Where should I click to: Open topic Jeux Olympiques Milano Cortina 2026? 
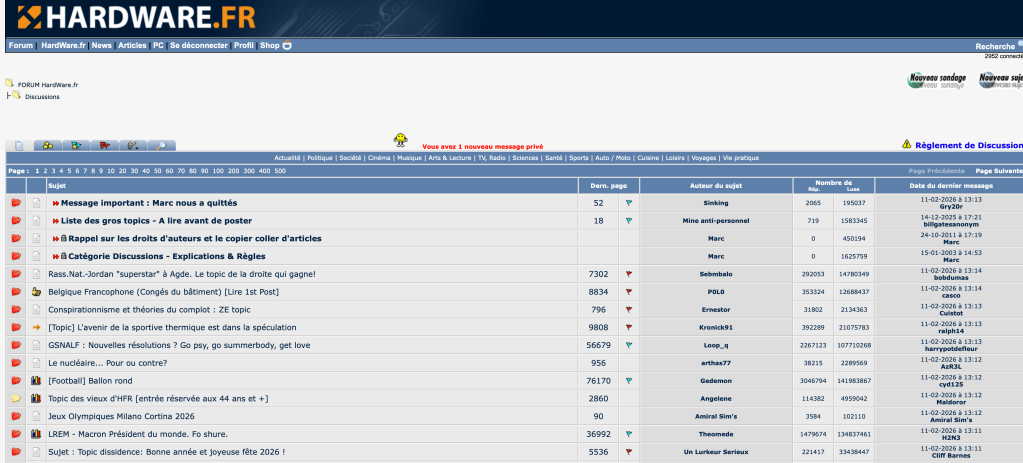[121, 417]
